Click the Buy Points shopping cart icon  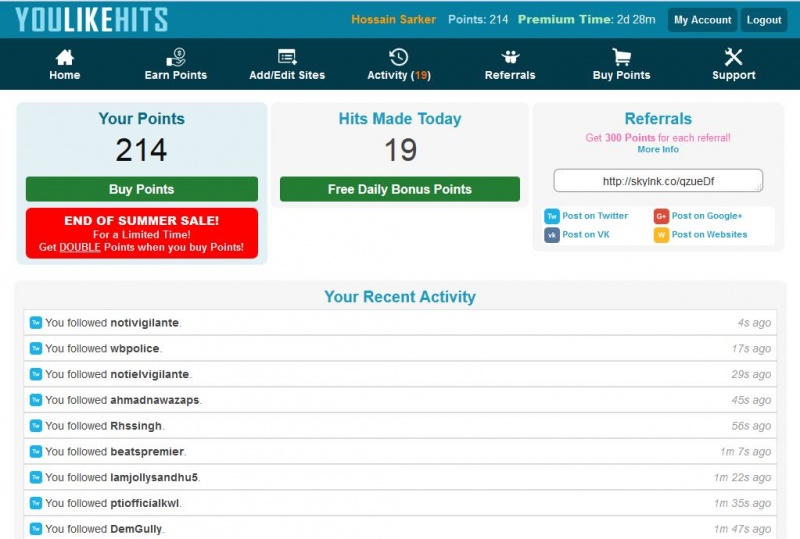coord(621,57)
